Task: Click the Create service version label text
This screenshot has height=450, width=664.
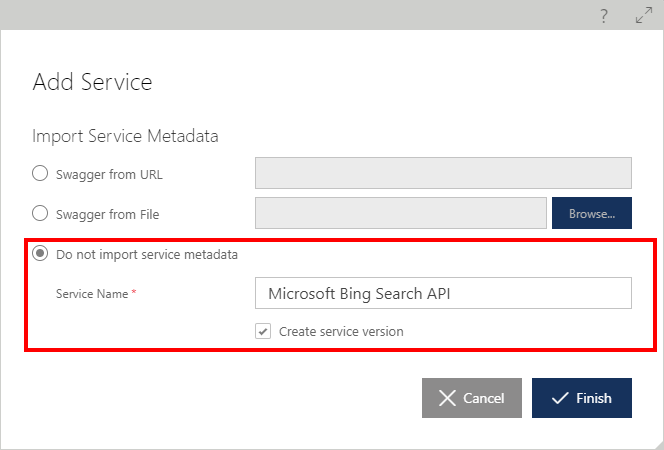Action: tap(341, 331)
